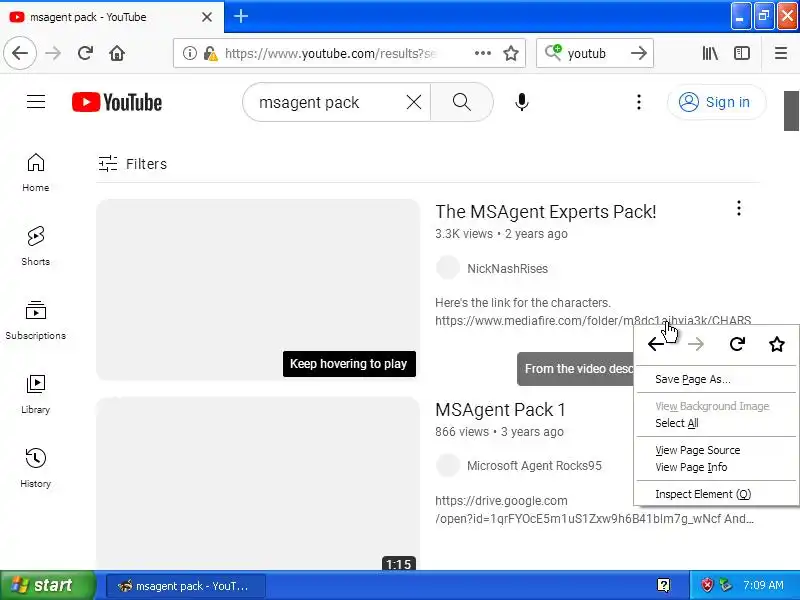
Task: Open search engine magnifier icon in search box
Action: coord(553,53)
